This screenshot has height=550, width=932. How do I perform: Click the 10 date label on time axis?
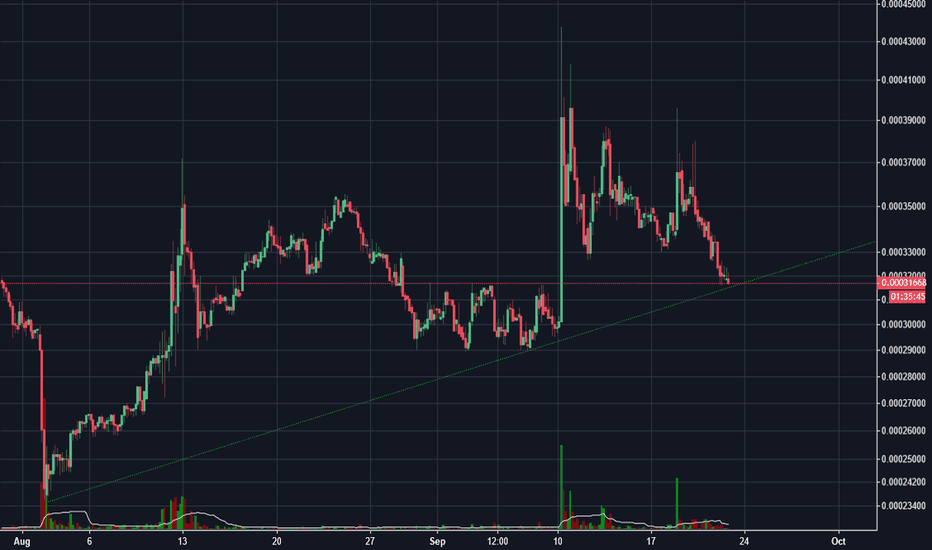558,541
